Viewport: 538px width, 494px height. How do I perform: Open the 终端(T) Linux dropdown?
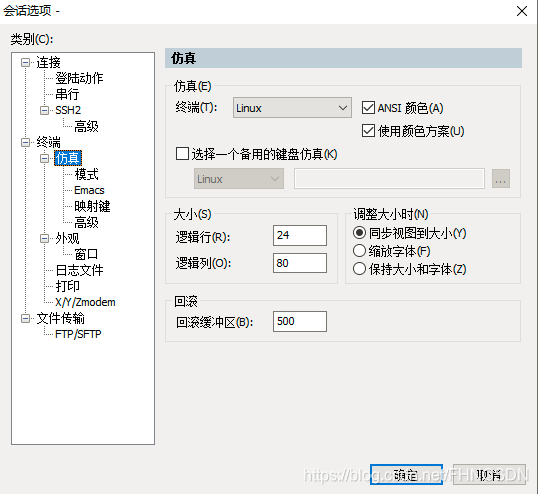[292, 108]
